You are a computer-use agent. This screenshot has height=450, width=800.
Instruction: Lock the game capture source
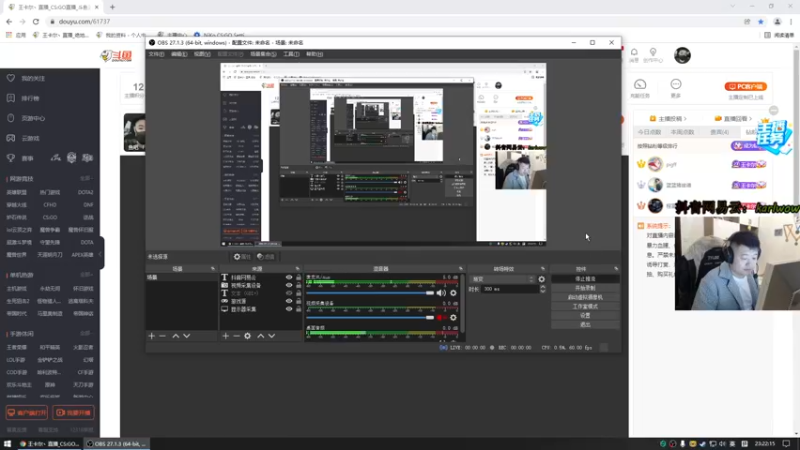click(x=298, y=301)
